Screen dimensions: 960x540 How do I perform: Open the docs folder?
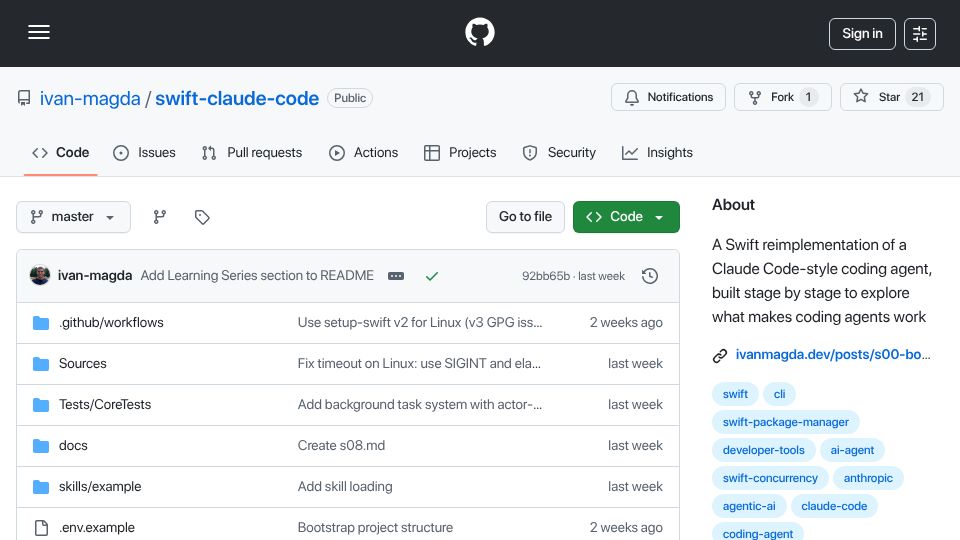point(73,446)
